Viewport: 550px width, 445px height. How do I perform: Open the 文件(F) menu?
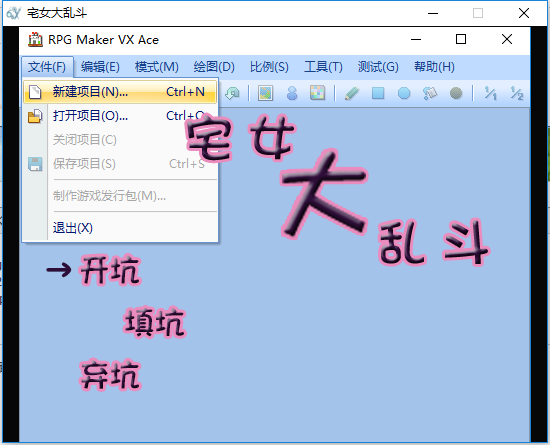47,67
